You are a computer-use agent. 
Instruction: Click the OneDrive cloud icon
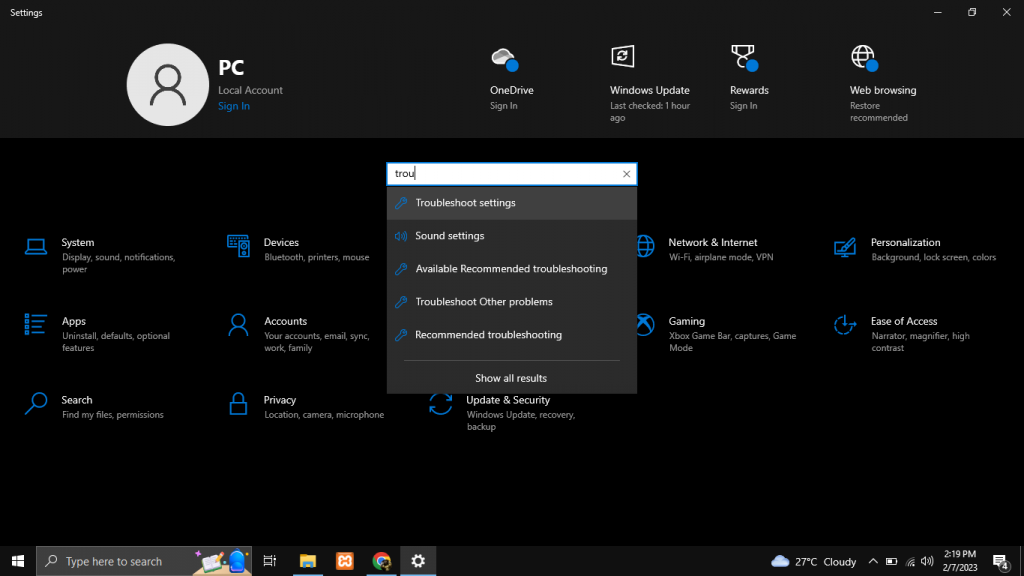[504, 59]
